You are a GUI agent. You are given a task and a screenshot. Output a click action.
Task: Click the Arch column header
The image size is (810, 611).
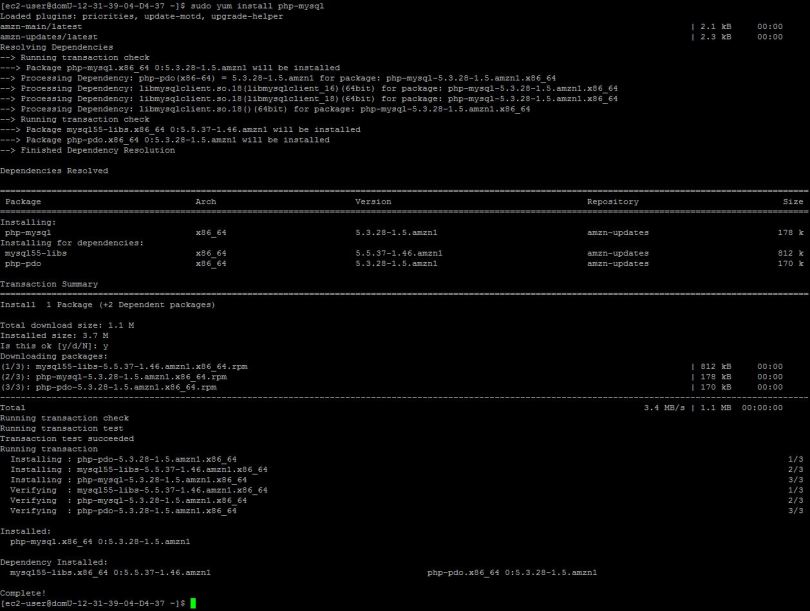tap(206, 201)
